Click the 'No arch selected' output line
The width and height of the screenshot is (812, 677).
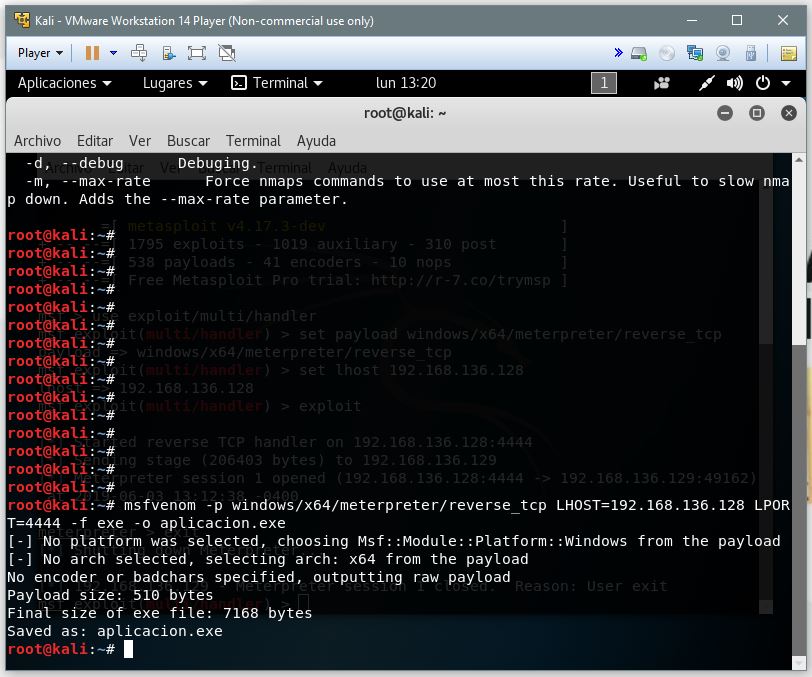coord(268,559)
